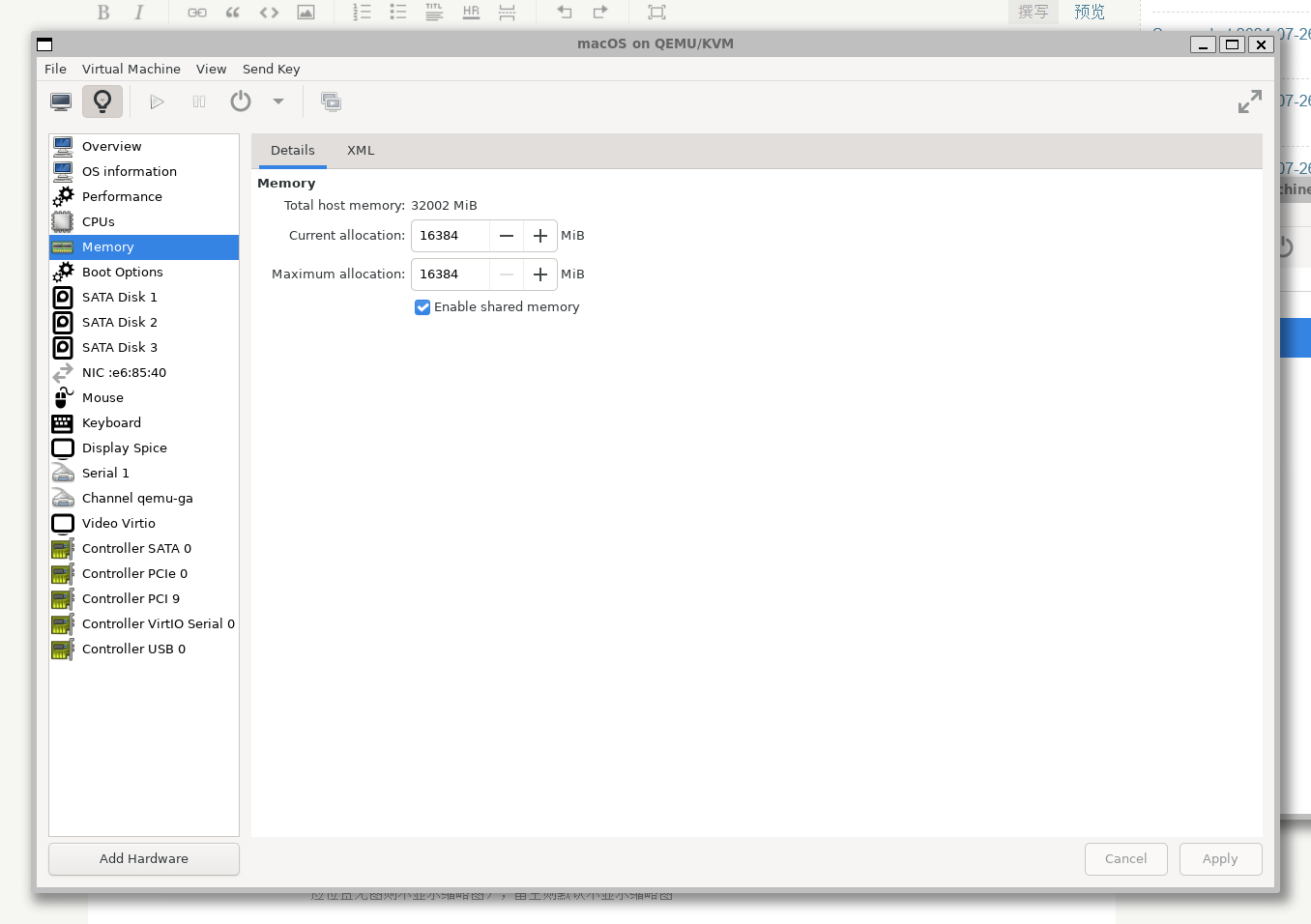Select Overview in hardware list
Image resolution: width=1311 pixels, height=924 pixels.
[144, 147]
